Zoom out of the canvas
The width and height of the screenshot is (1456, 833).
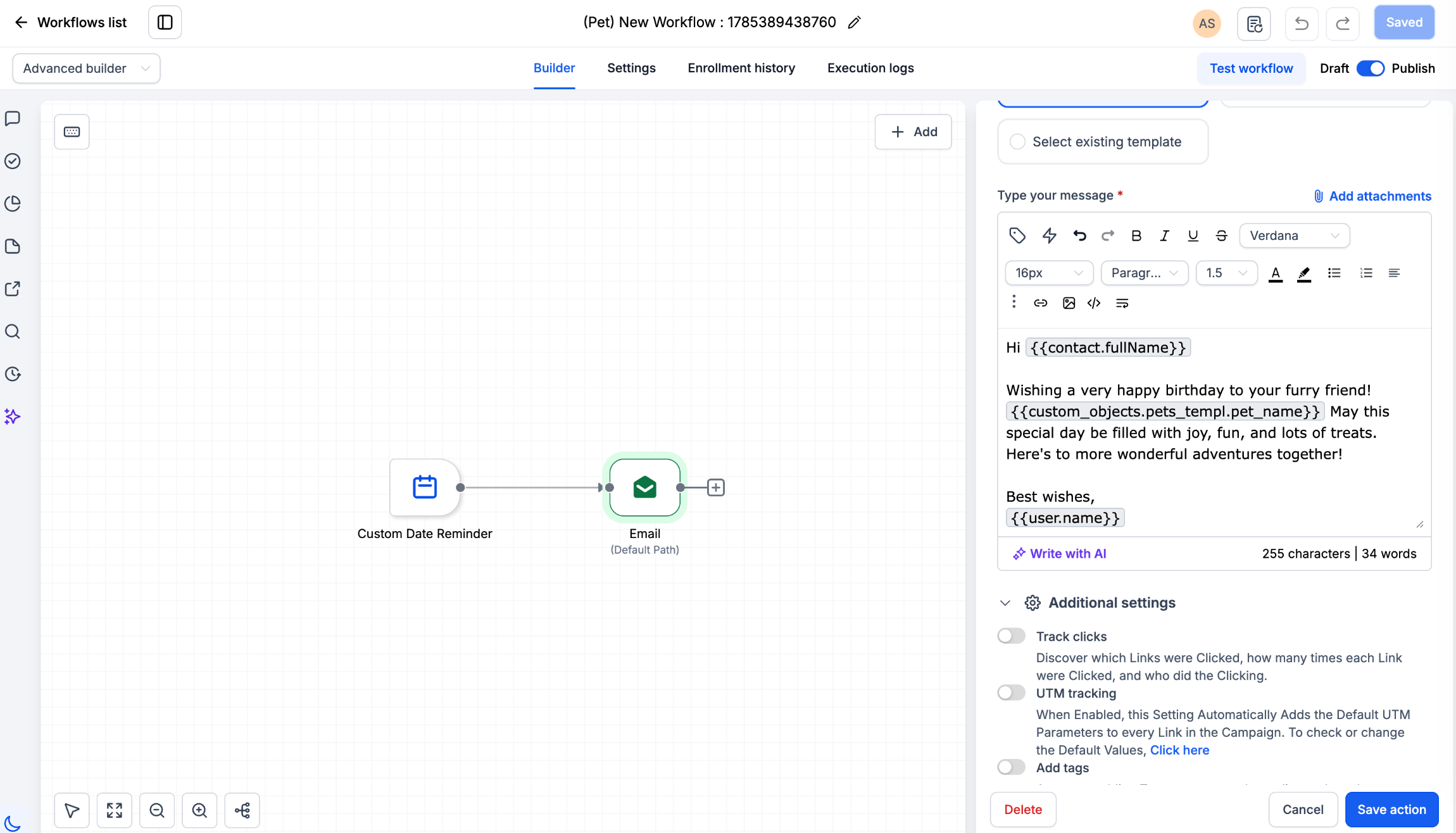click(157, 810)
